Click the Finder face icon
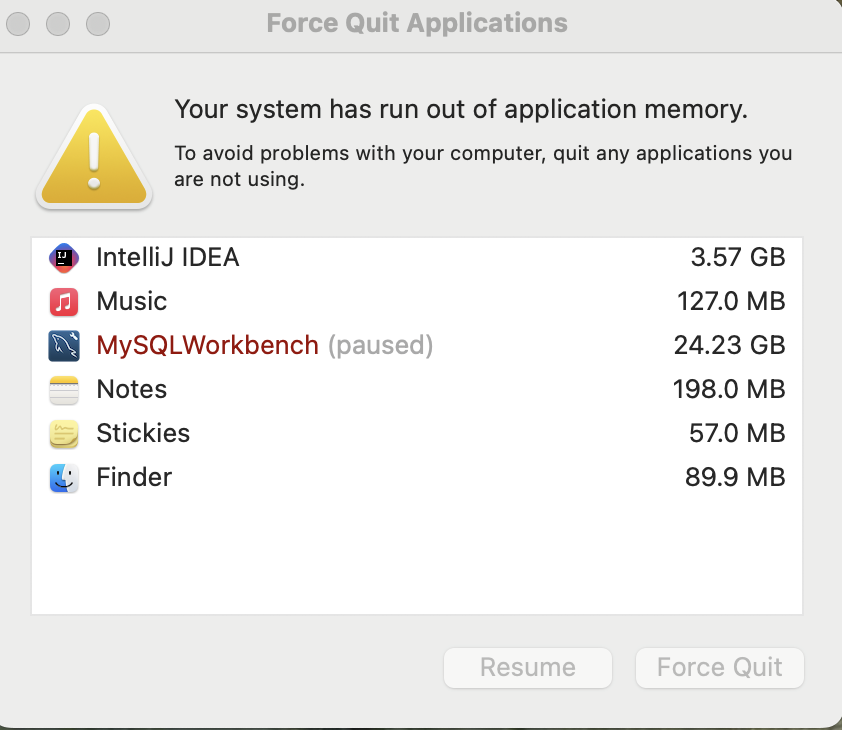Image resolution: width=842 pixels, height=730 pixels. tap(64, 478)
